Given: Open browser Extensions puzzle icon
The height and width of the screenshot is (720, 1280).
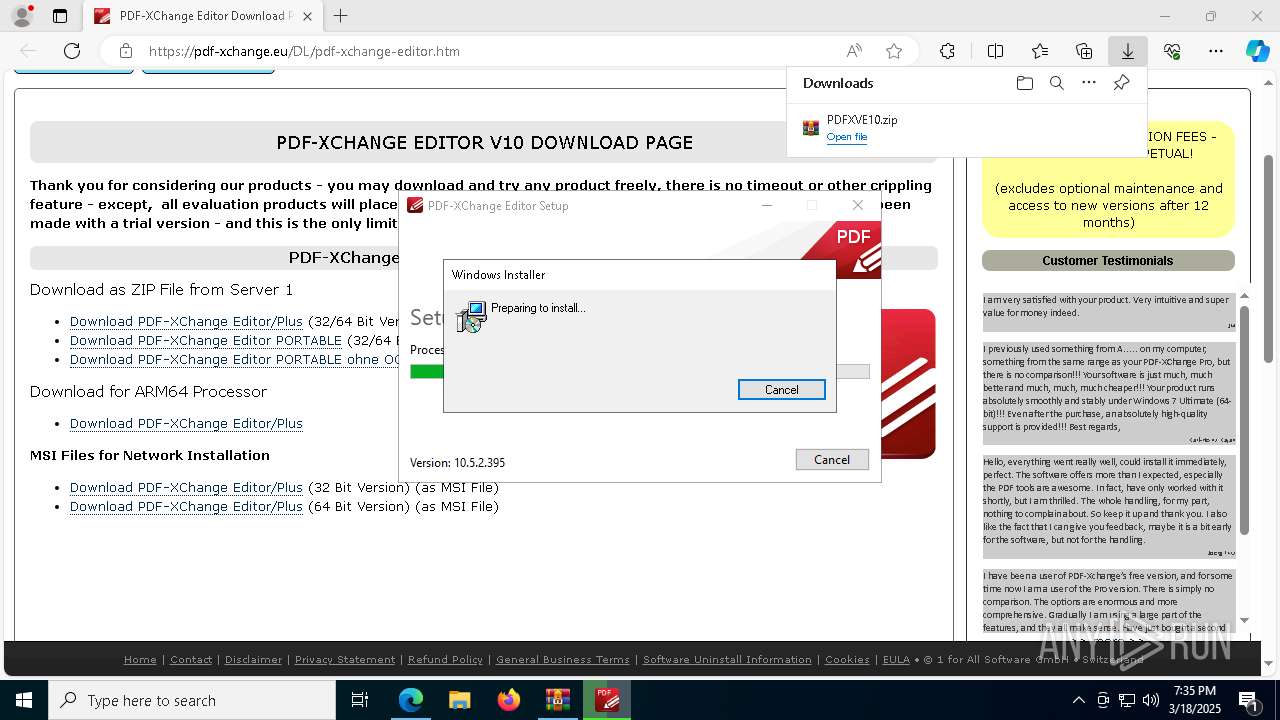Looking at the screenshot, I should (947, 51).
